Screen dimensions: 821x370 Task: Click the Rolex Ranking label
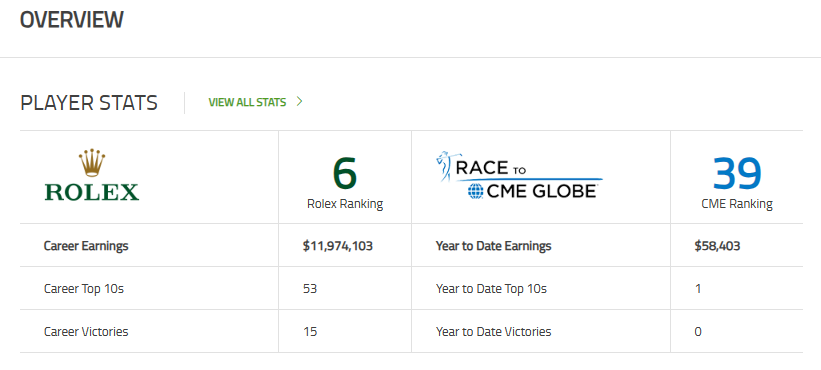pos(345,204)
